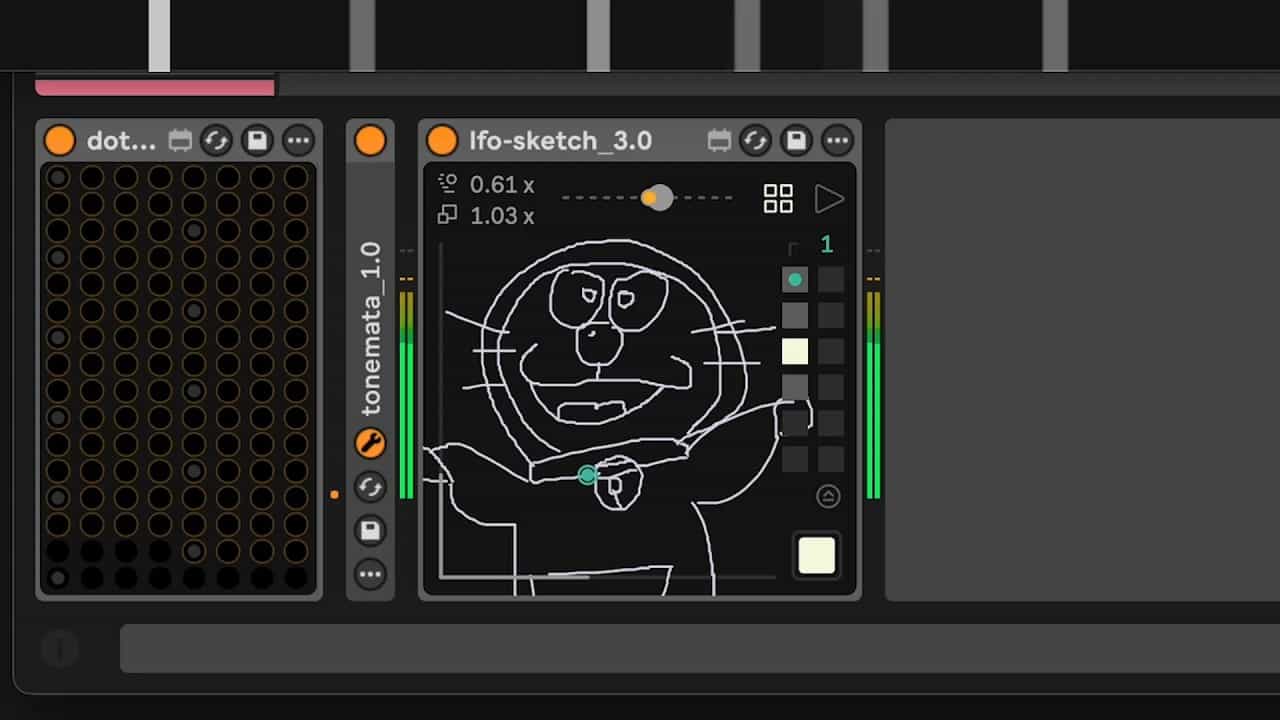Toggle tonemata_1.0 device activator
Image resolution: width=1280 pixels, height=720 pixels.
(370, 141)
